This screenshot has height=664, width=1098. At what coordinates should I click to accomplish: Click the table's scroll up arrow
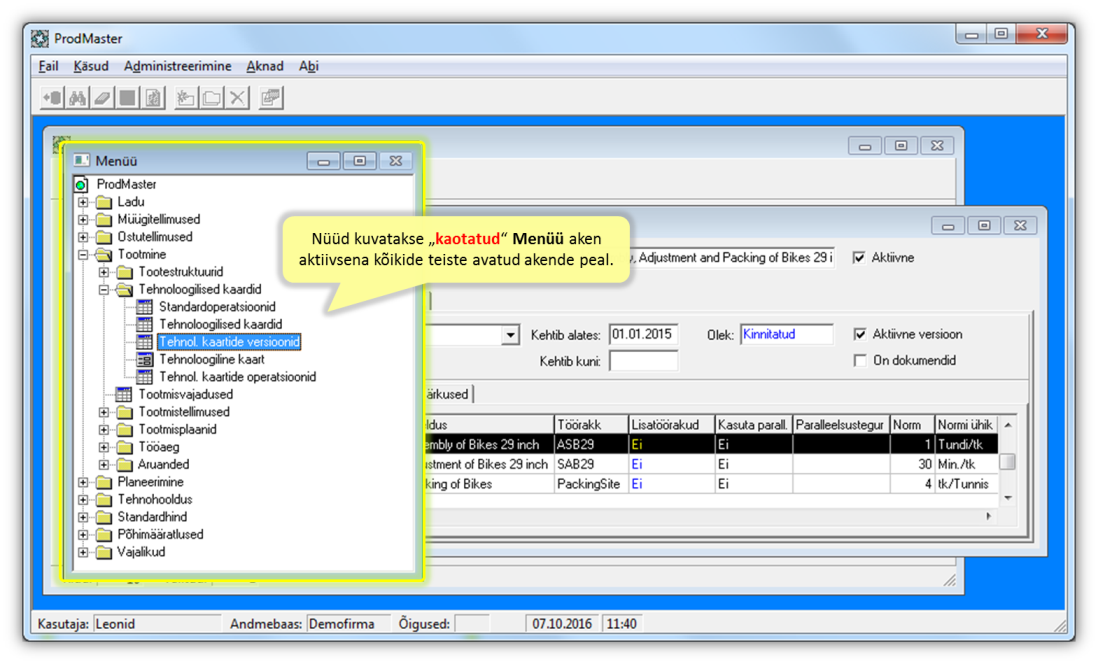tap(1008, 425)
